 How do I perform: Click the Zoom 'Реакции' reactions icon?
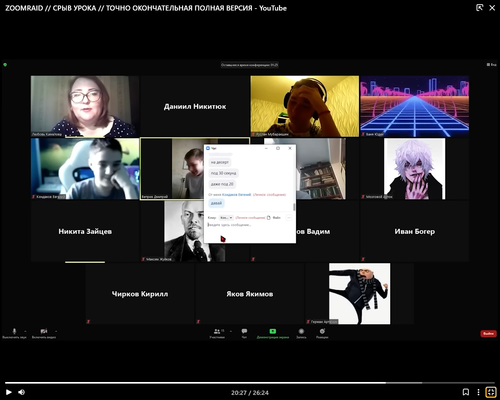(322, 331)
